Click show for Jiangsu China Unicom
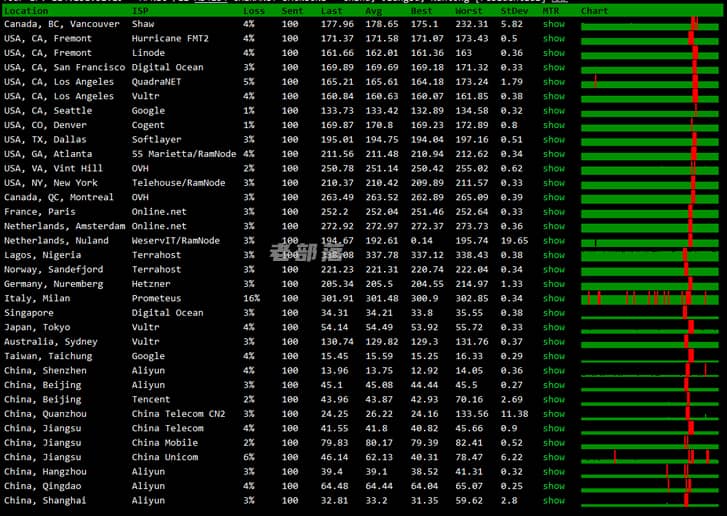Image resolution: width=727 pixels, height=516 pixels. coord(554,457)
